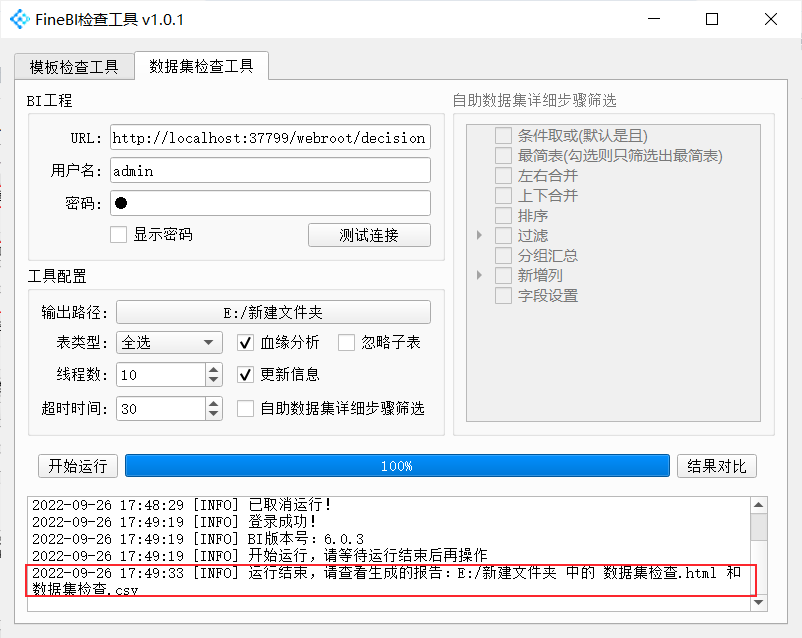Focus the 用户名 field containing admin
The width and height of the screenshot is (802, 638).
coord(270,170)
